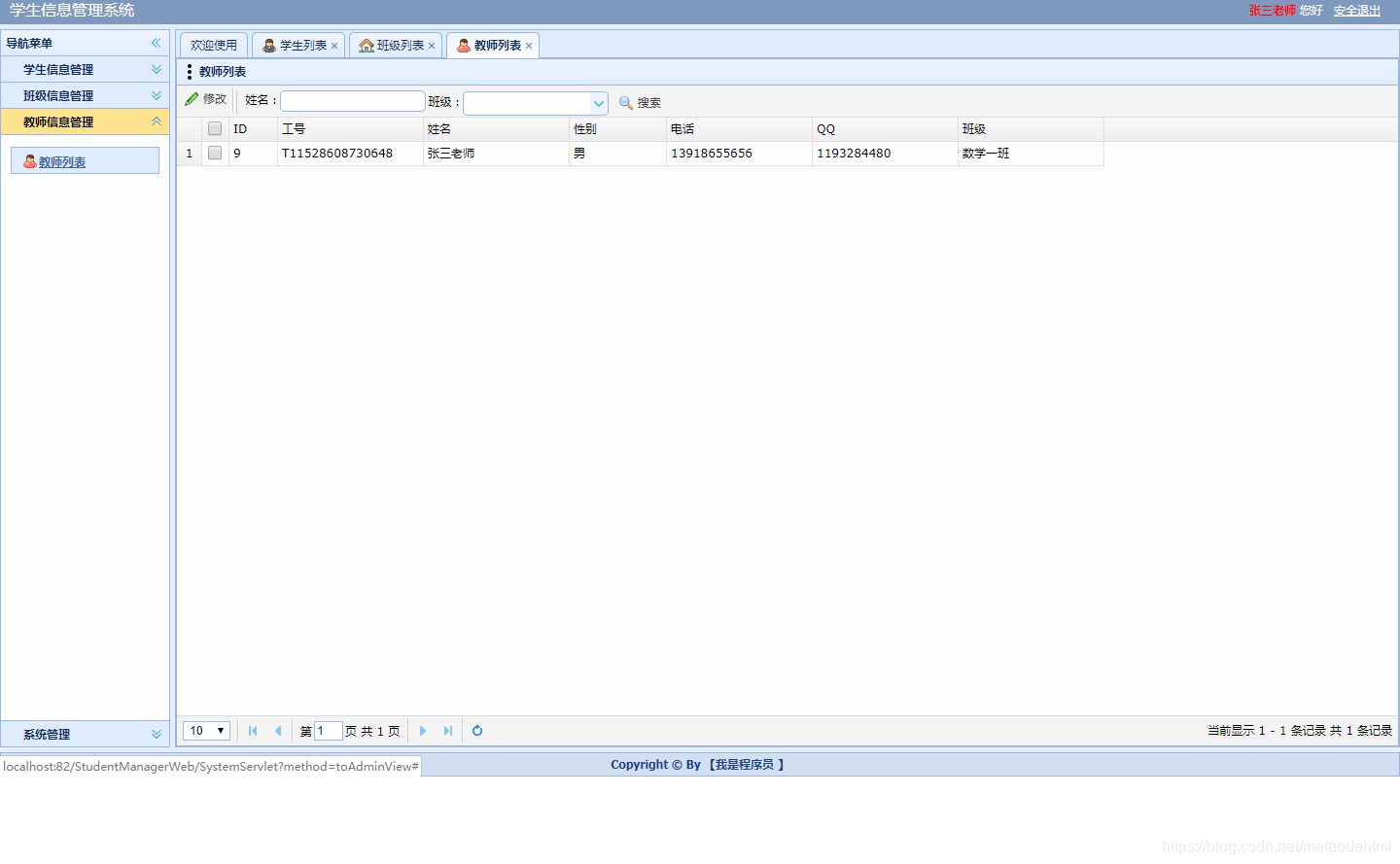The image size is (1400, 864).
Task: Expand the 系统管理 section
Action: pos(86,734)
